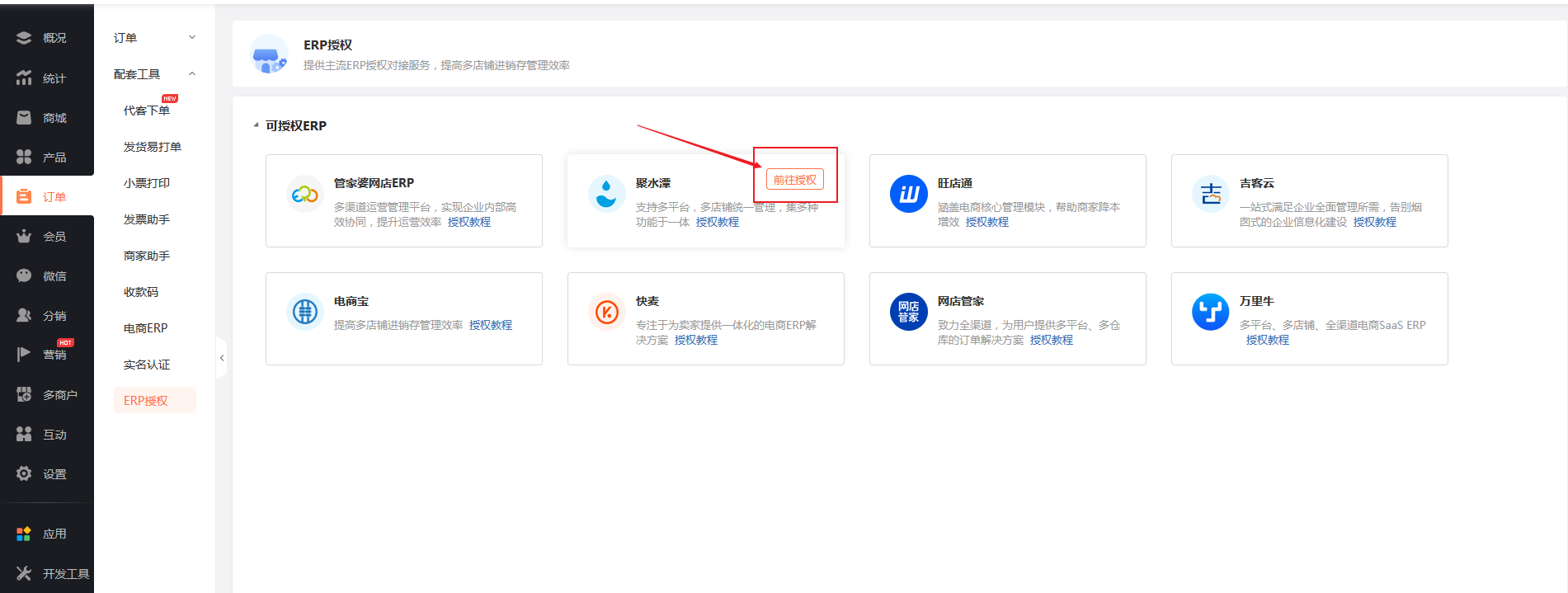Click the ERP授权 header store icon

click(x=269, y=54)
